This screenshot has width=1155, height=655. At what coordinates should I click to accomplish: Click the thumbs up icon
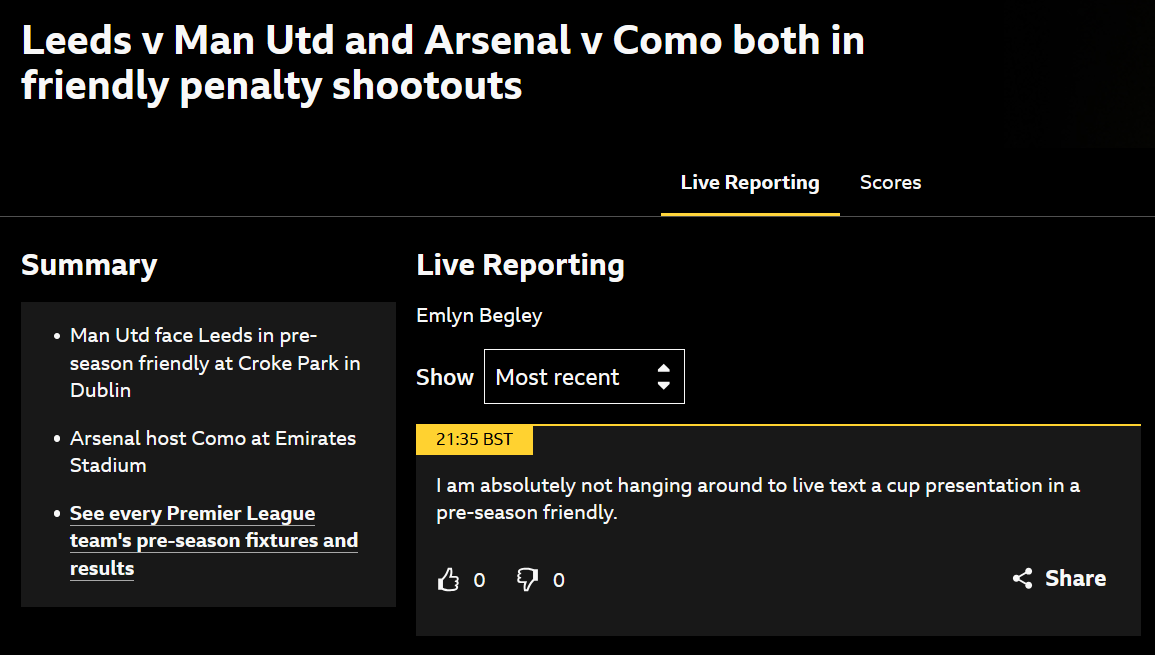click(448, 580)
